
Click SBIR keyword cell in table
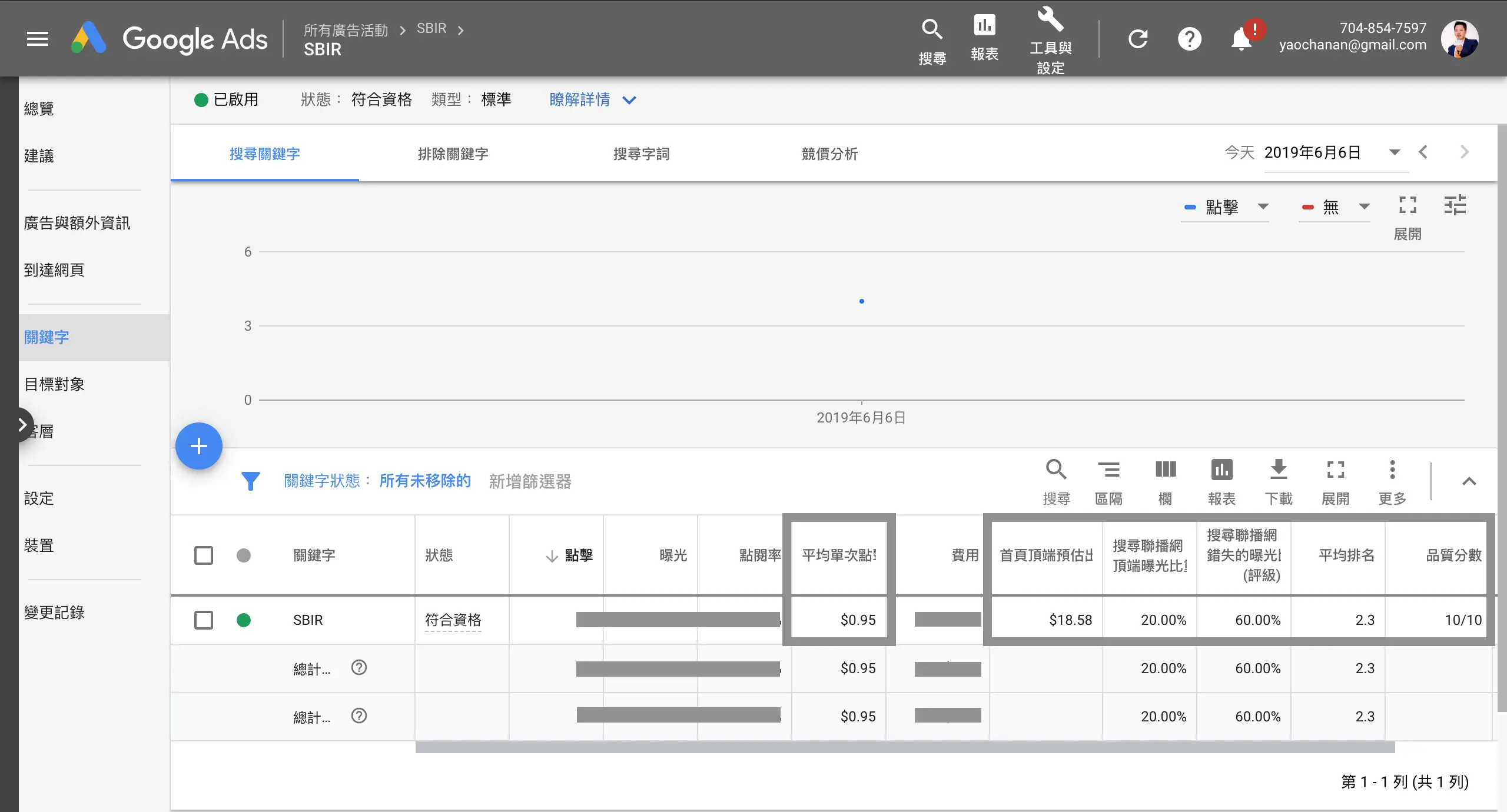click(308, 620)
